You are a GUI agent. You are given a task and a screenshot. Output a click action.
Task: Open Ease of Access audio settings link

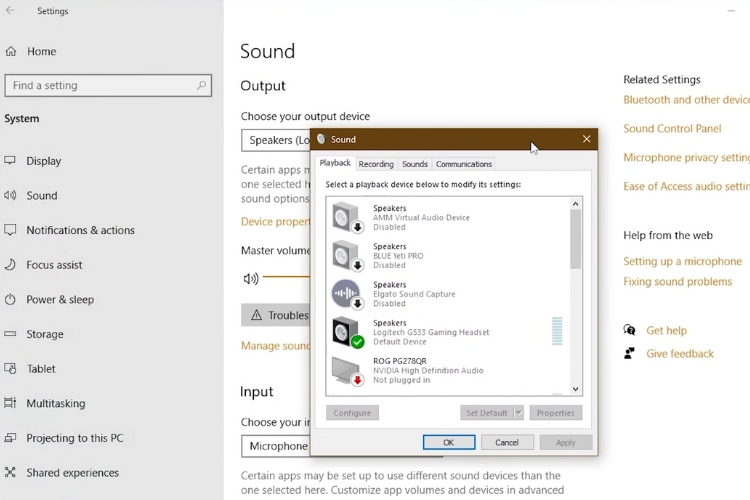pos(686,186)
